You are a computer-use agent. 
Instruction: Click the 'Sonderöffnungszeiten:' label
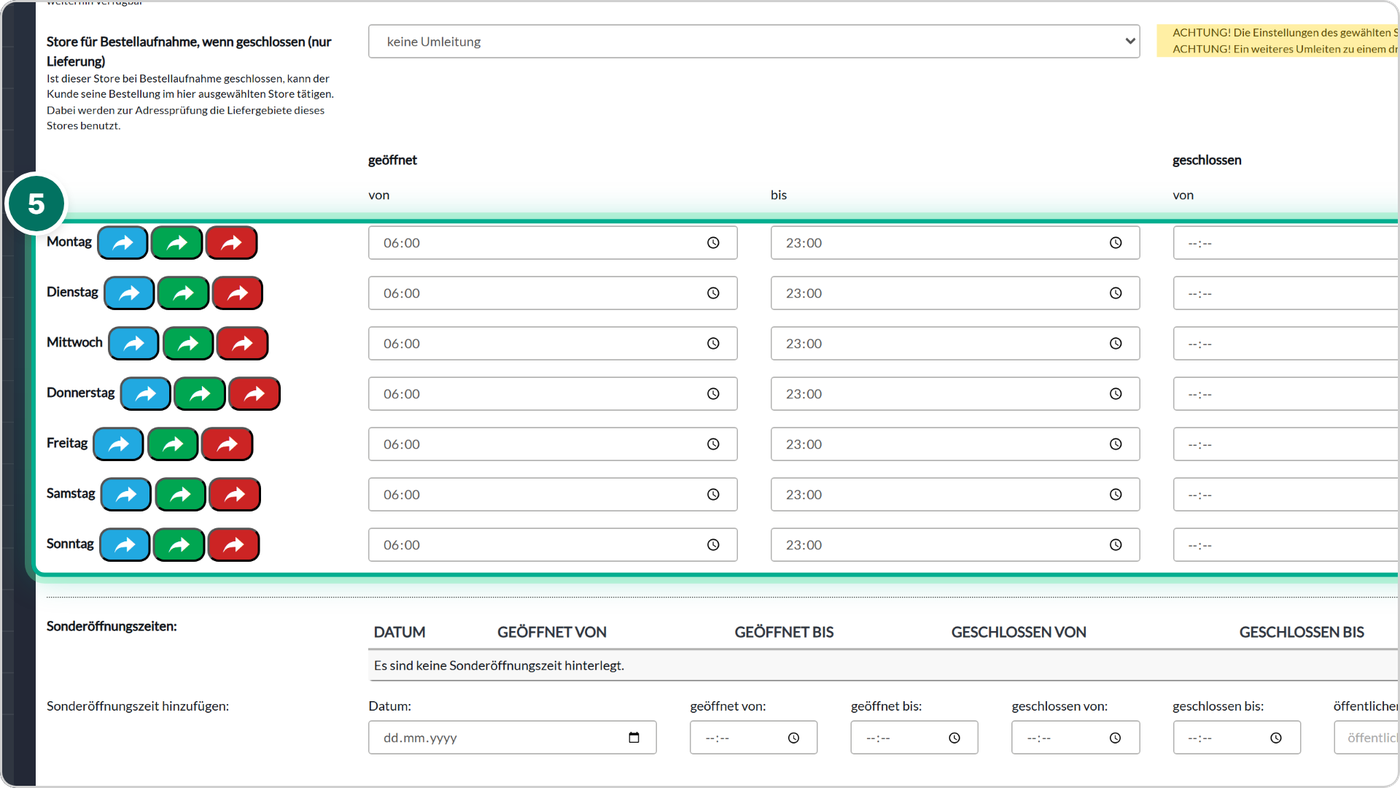[112, 626]
